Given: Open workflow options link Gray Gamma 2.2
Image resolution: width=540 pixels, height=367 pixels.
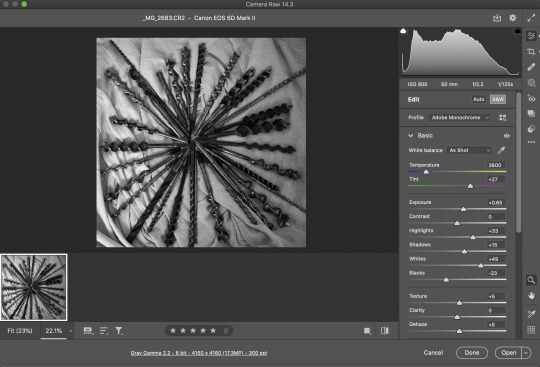Looking at the screenshot, I should pyautogui.click(x=199, y=353).
